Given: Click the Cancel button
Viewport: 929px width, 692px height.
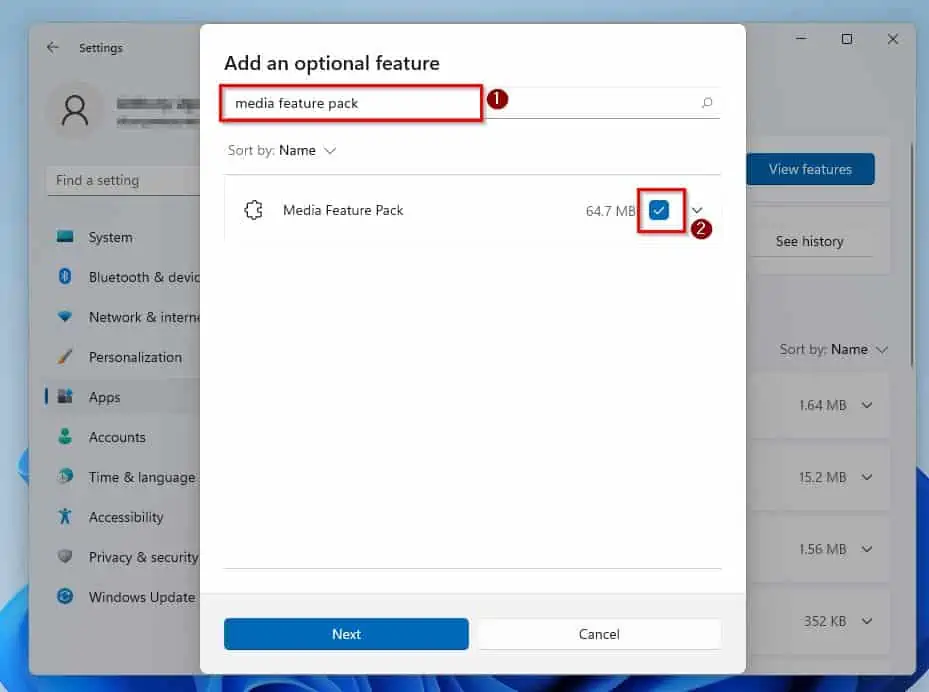Looking at the screenshot, I should (600, 634).
